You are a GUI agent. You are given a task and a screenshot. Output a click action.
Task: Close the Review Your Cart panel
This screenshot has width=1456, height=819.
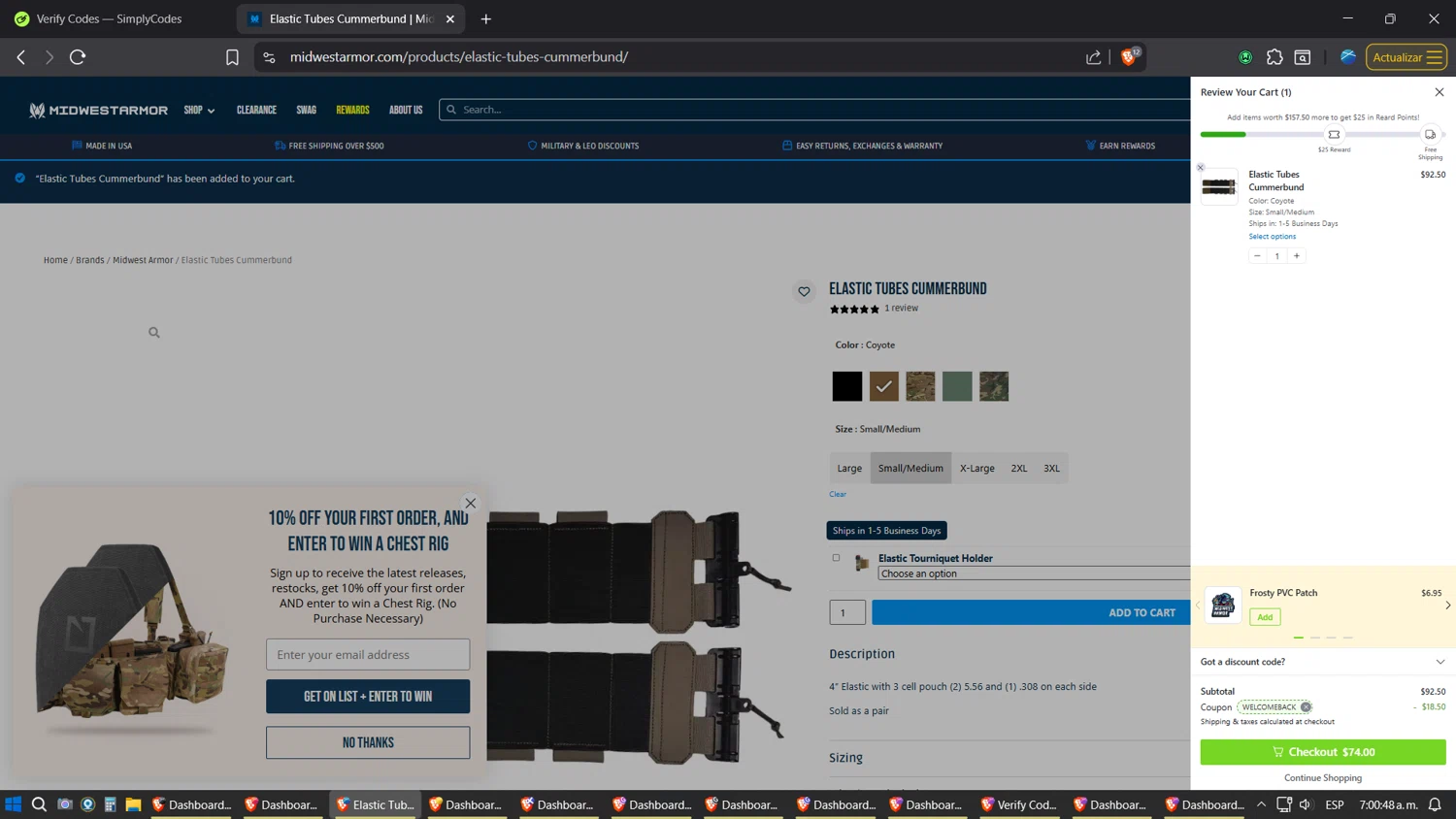pos(1439,92)
